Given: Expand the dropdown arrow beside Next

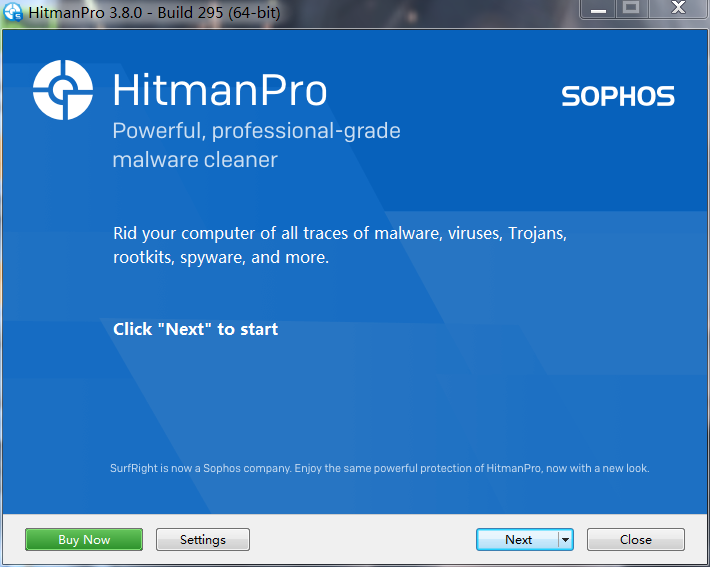Looking at the screenshot, I should coord(566,539).
